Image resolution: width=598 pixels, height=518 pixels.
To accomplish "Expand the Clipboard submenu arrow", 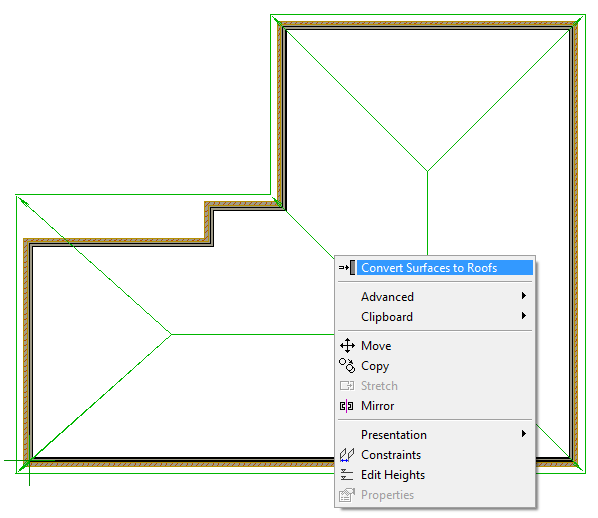I will (524, 316).
